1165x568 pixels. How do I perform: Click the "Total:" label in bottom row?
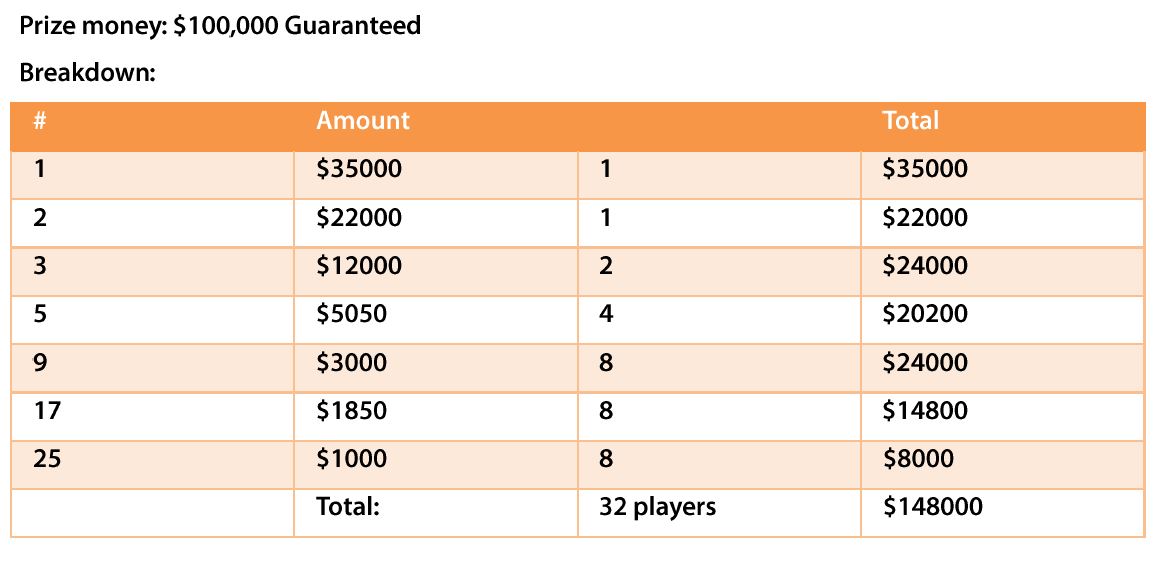pyautogui.click(x=347, y=507)
